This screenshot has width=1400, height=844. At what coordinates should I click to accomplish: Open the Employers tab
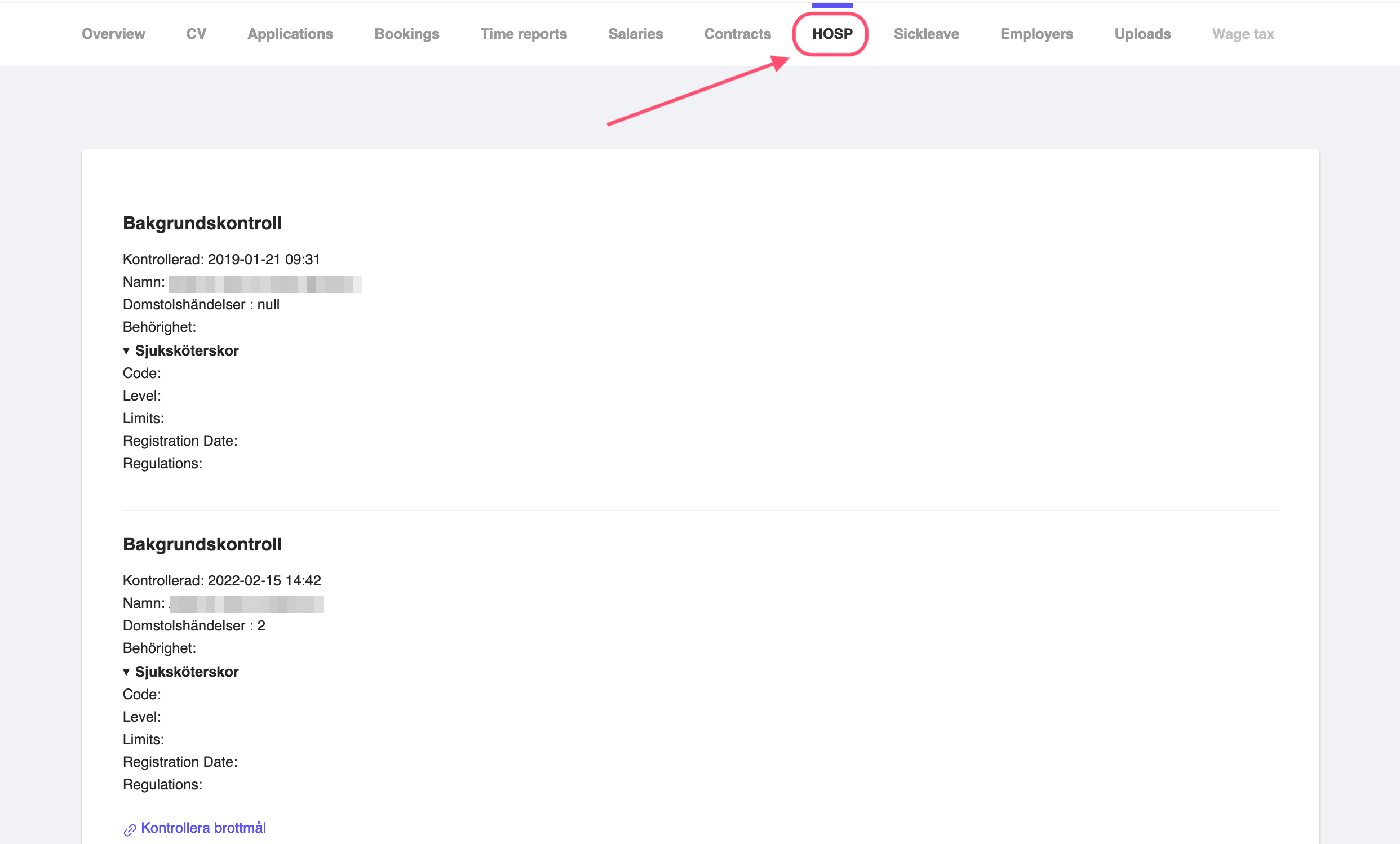1036,34
